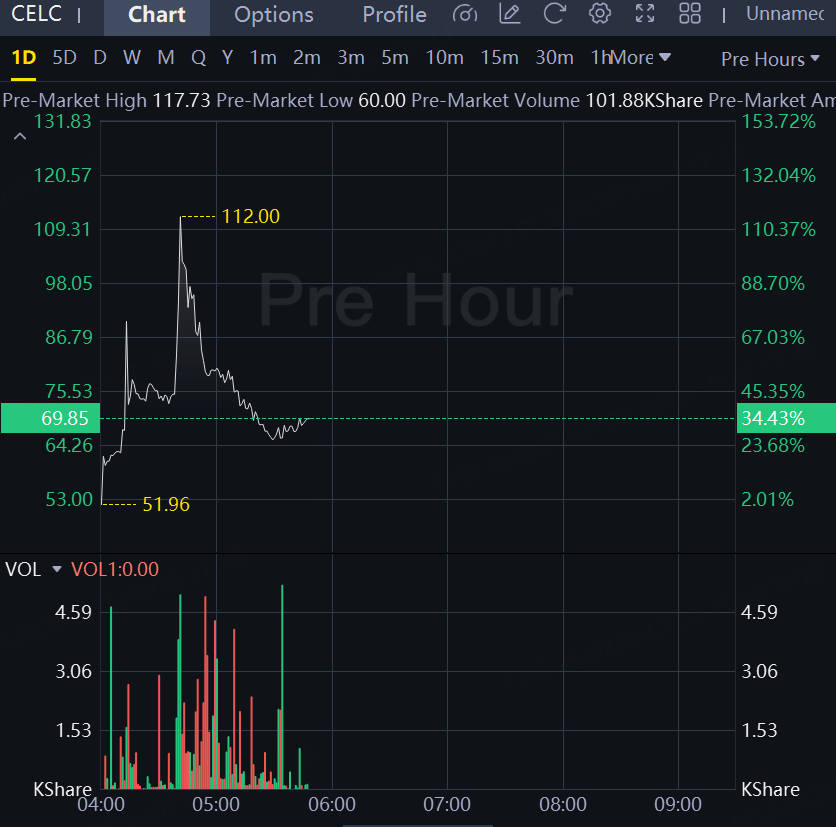Click the VOL1:0.00 indicator value
Viewport: 836px width, 827px height.
tap(115, 569)
